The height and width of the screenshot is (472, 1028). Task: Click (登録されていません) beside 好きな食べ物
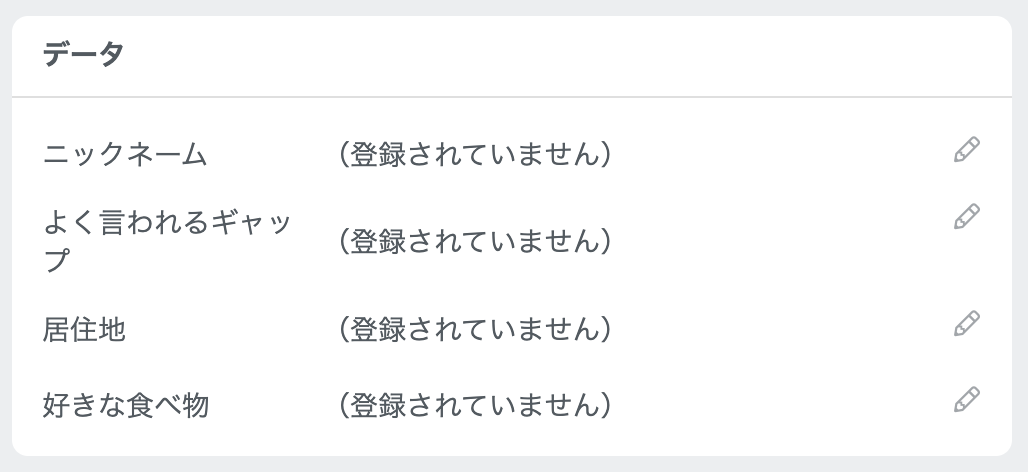475,405
